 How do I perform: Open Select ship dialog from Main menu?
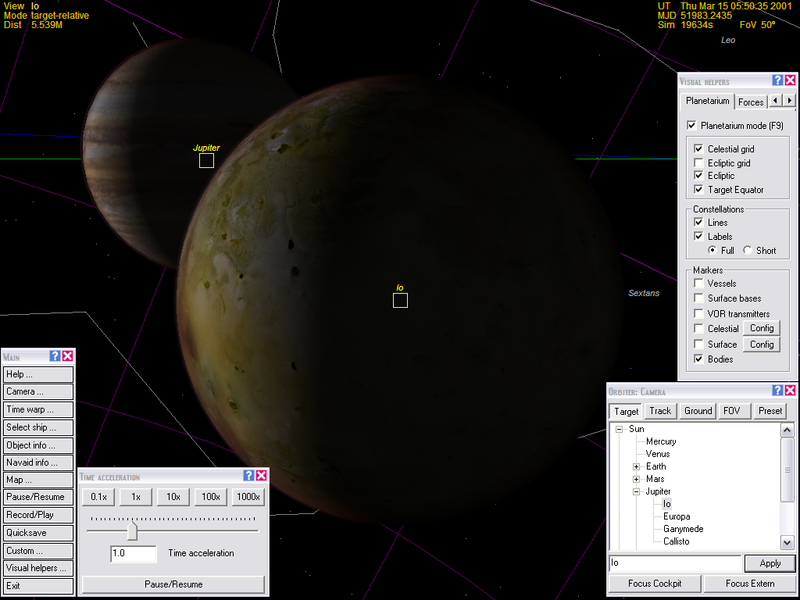[38, 428]
